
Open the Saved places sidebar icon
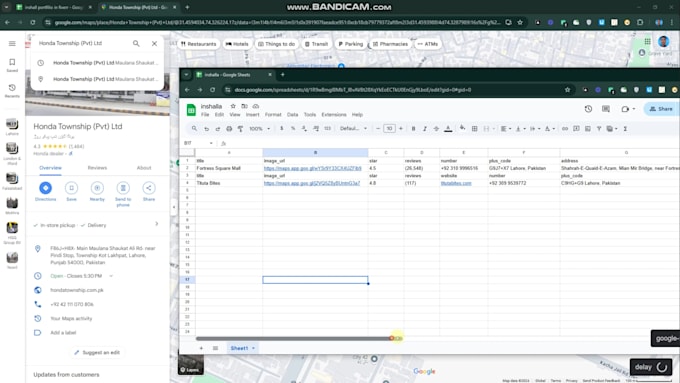12,65
